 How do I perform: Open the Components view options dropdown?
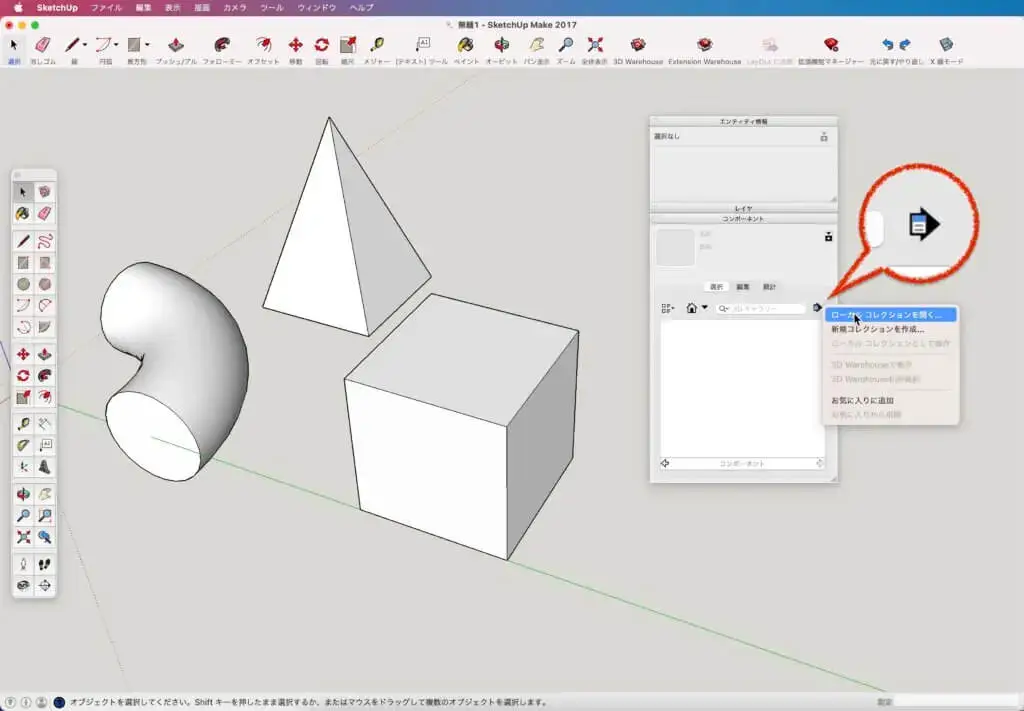667,308
